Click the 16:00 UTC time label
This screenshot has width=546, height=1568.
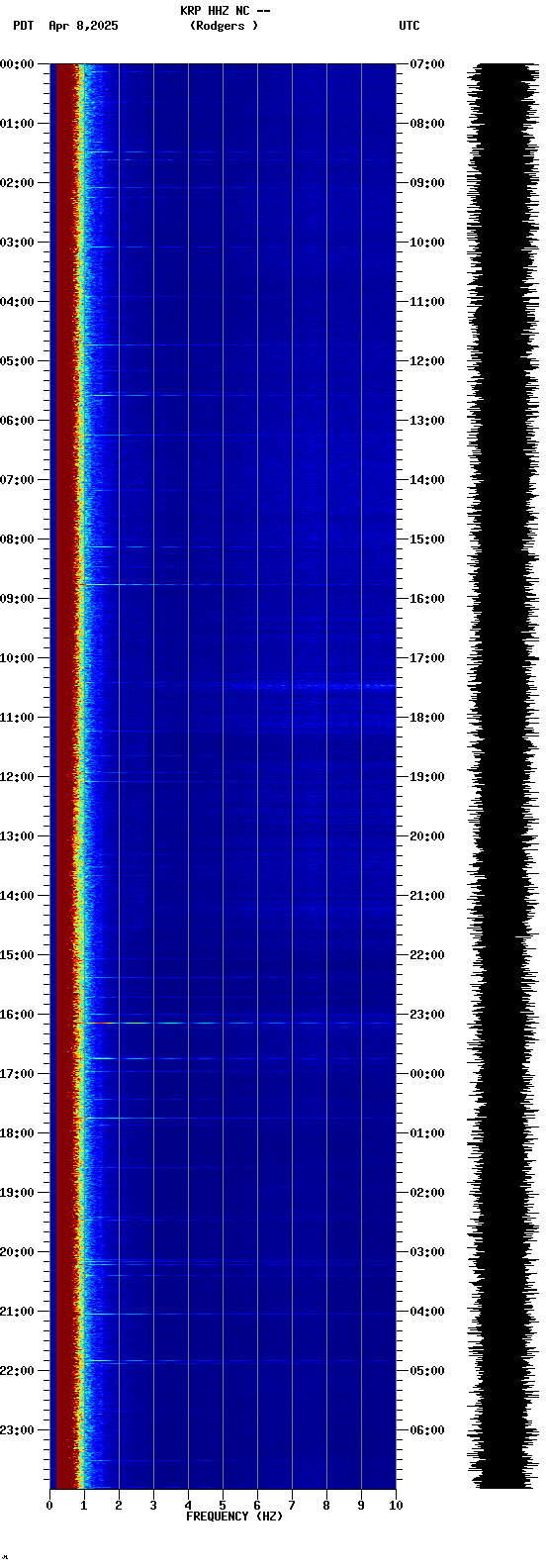(427, 599)
